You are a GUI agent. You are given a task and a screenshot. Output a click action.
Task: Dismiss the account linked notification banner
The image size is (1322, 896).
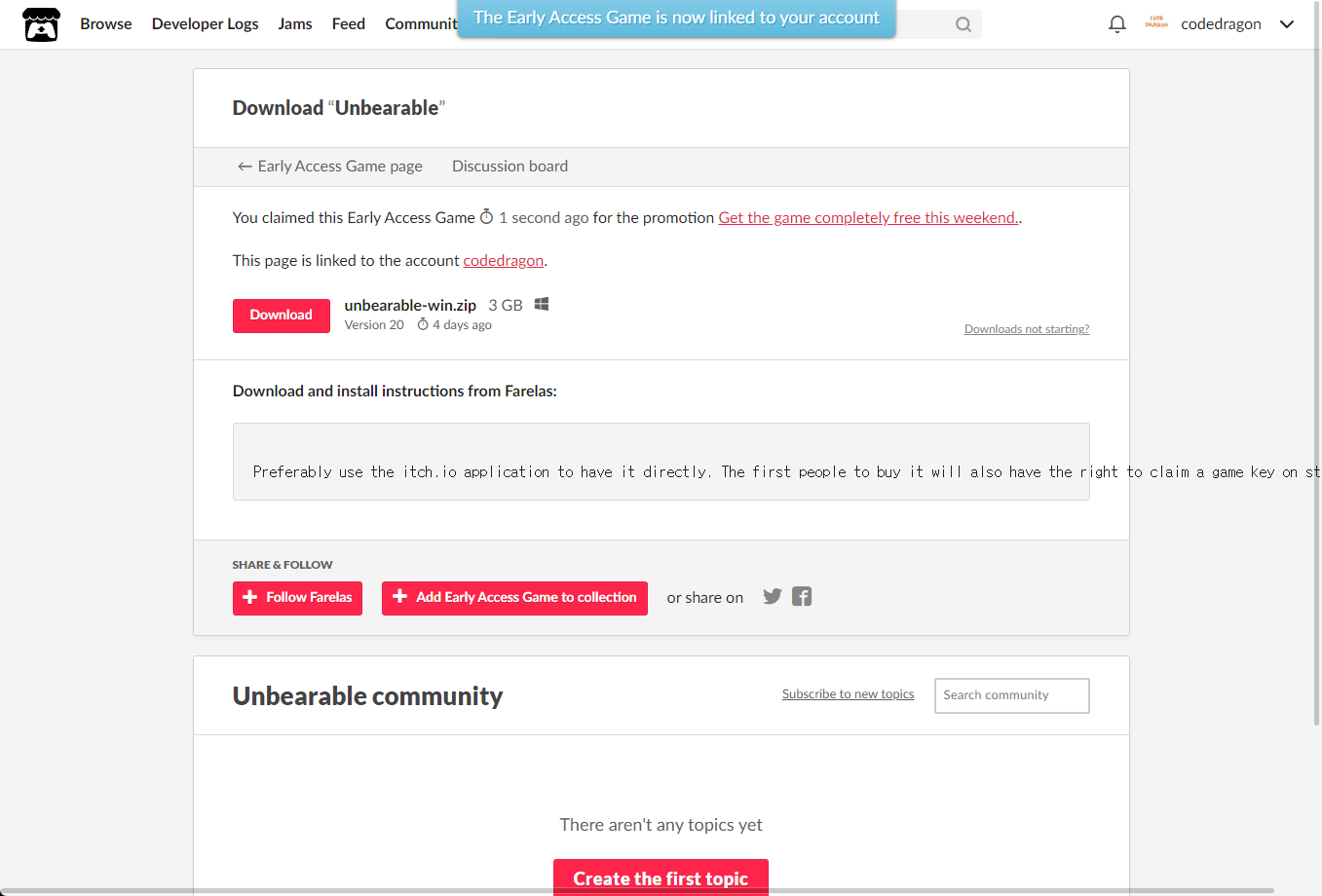(676, 18)
